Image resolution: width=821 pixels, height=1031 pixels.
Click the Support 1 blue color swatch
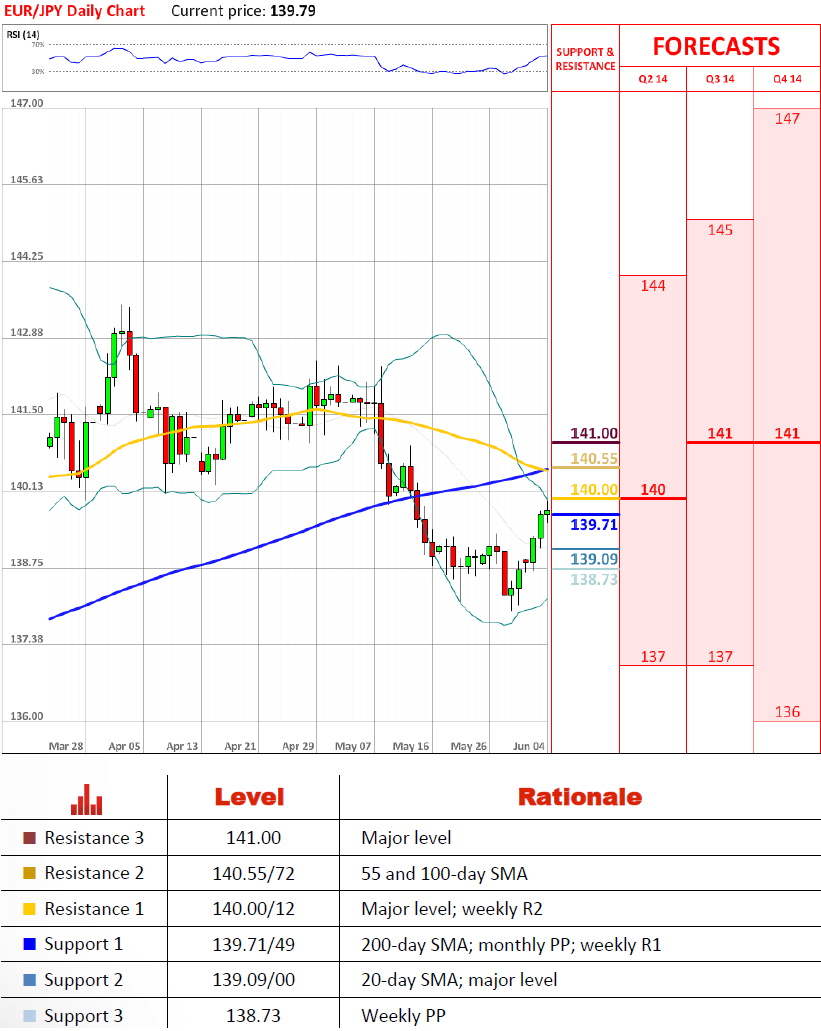tap(30, 944)
